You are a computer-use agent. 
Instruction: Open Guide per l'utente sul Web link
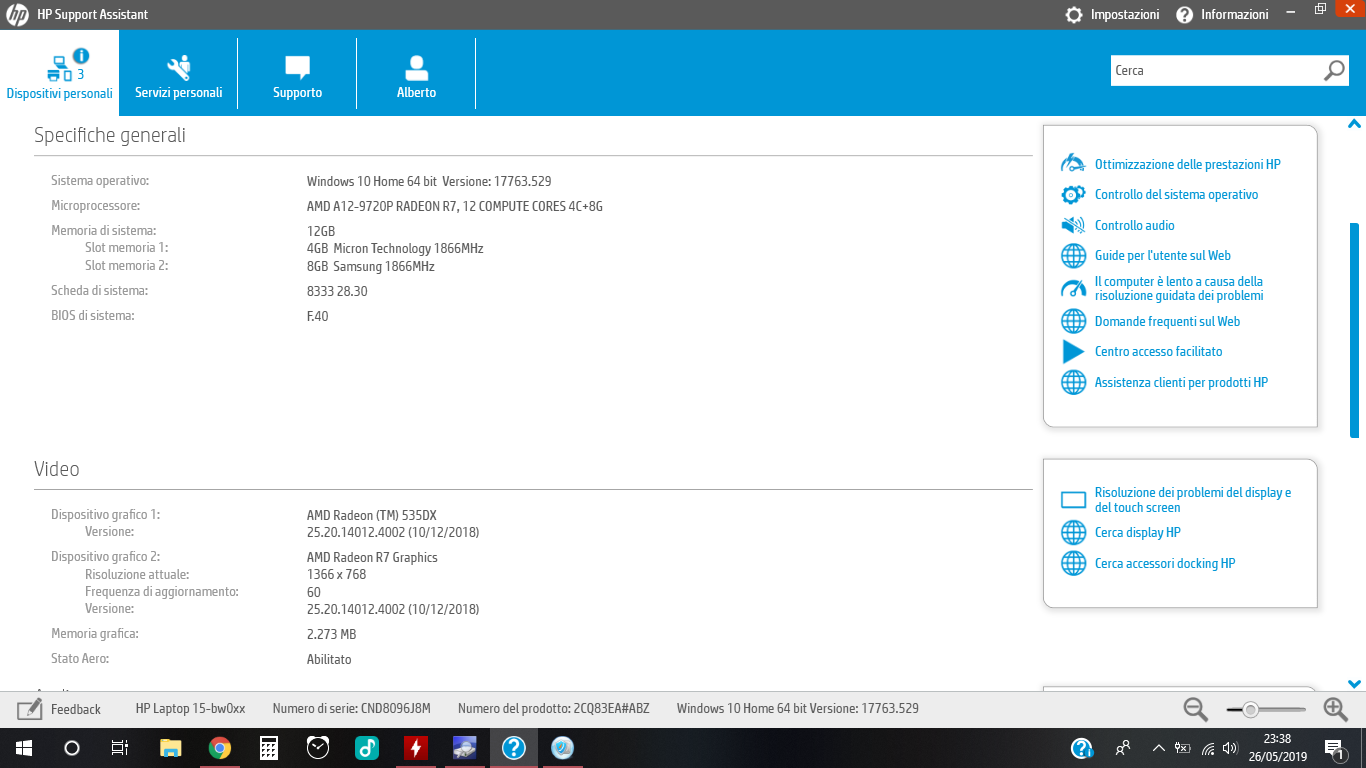click(x=1162, y=256)
